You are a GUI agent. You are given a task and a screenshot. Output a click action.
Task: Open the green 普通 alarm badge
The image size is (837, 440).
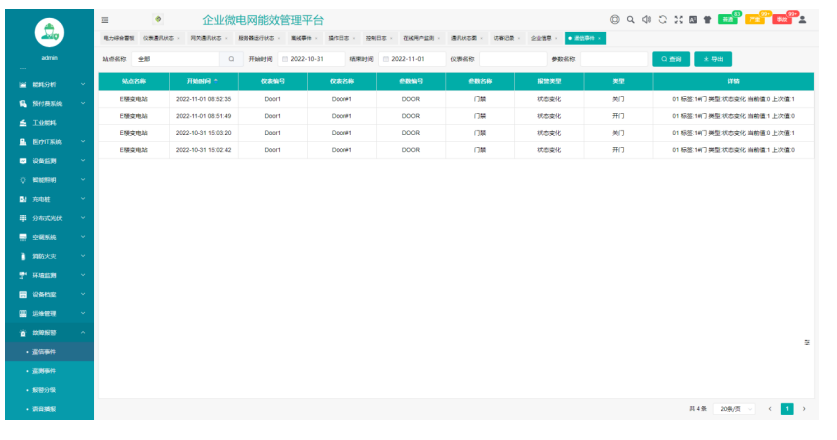tap(728, 19)
